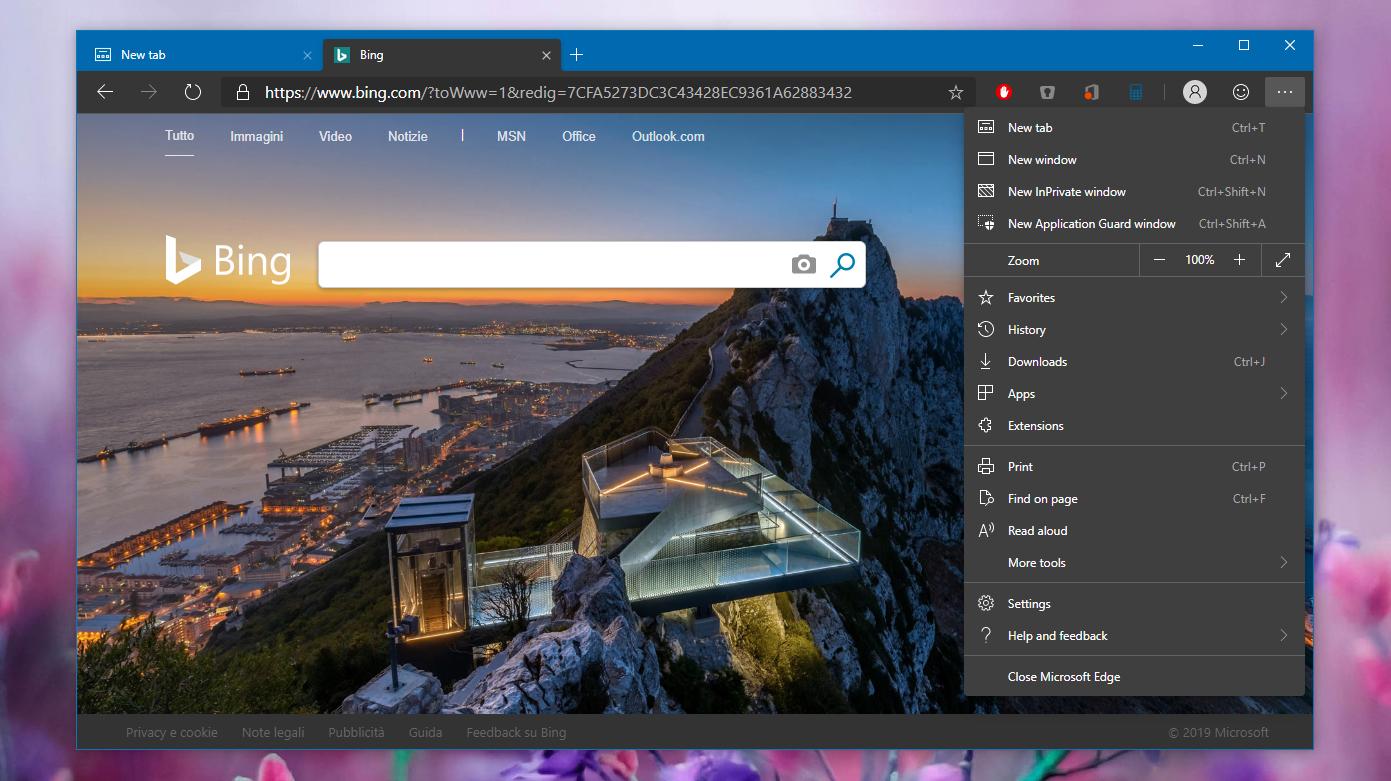Screen dimensions: 1391x781
Task: Open a new tab with plus button
Action: pyautogui.click(x=576, y=55)
